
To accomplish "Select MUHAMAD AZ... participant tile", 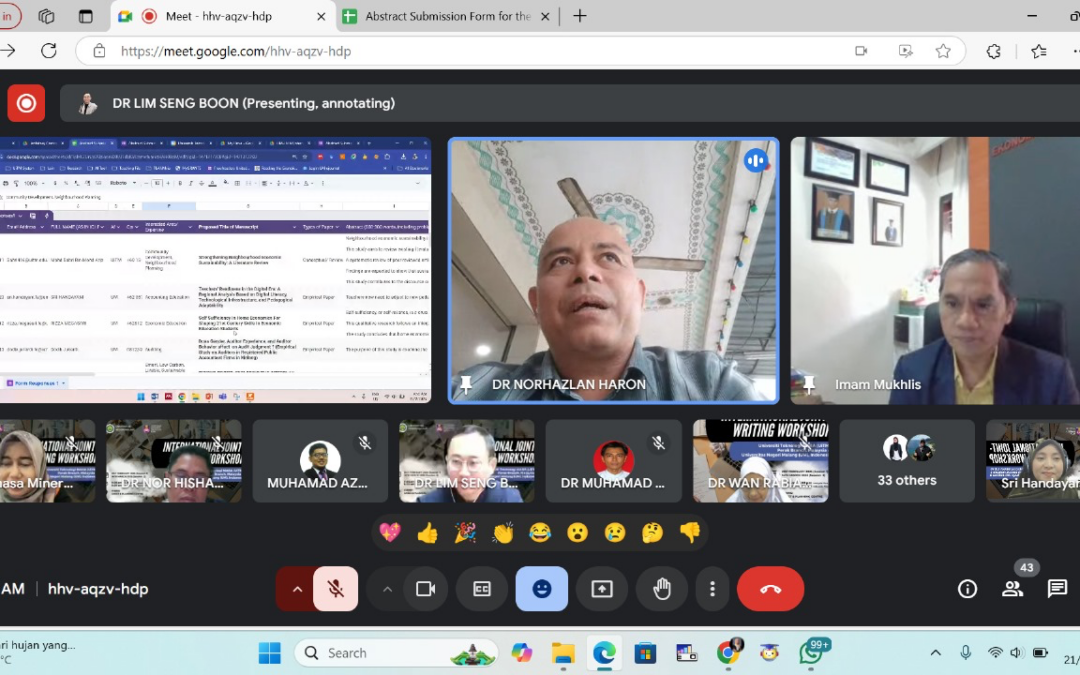I will coord(320,461).
